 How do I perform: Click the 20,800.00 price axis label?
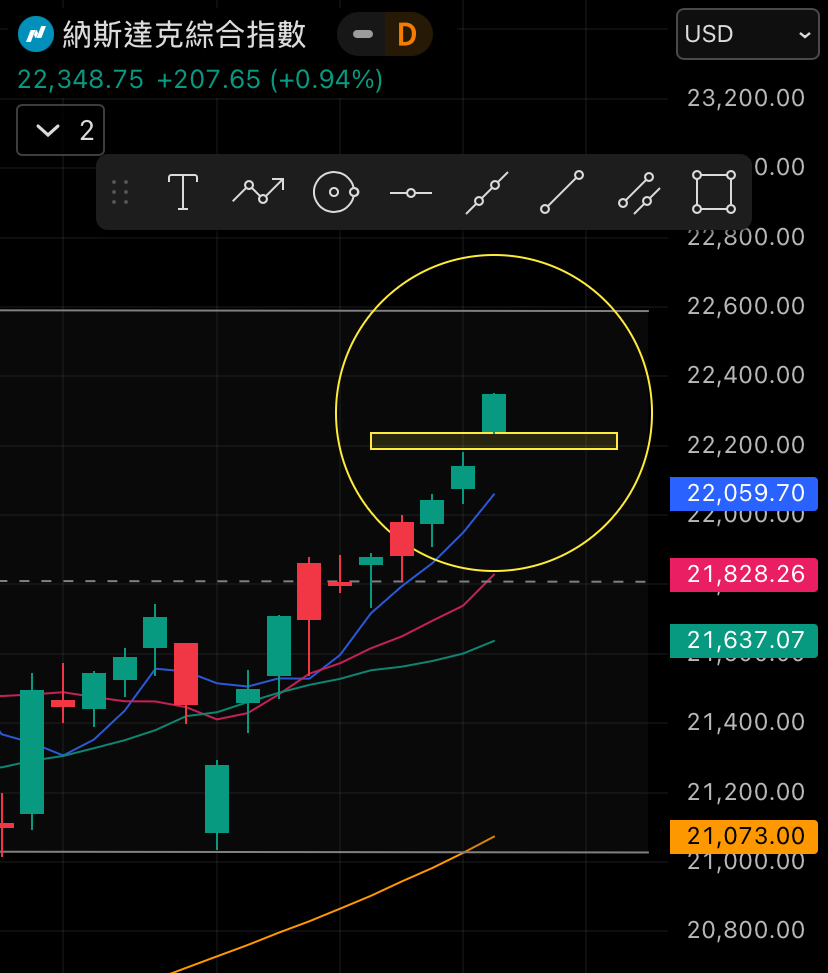746,930
